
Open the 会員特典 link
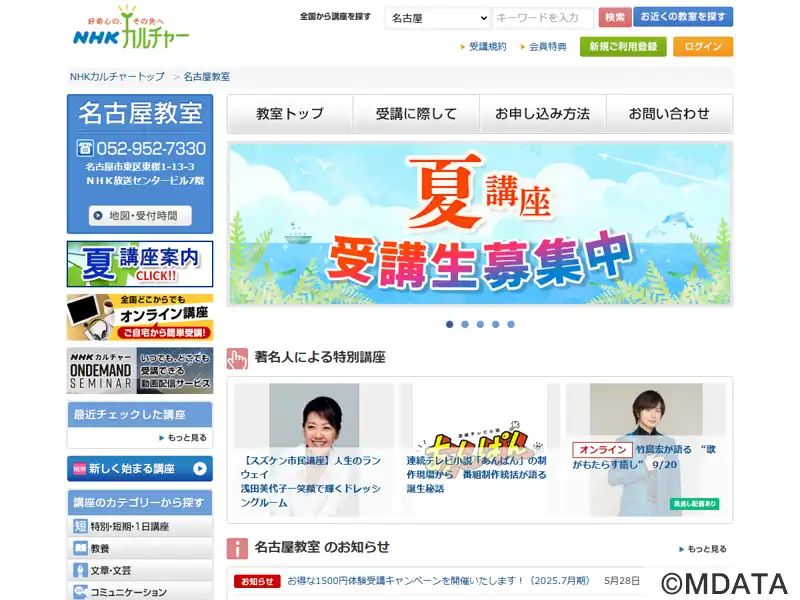(x=547, y=47)
